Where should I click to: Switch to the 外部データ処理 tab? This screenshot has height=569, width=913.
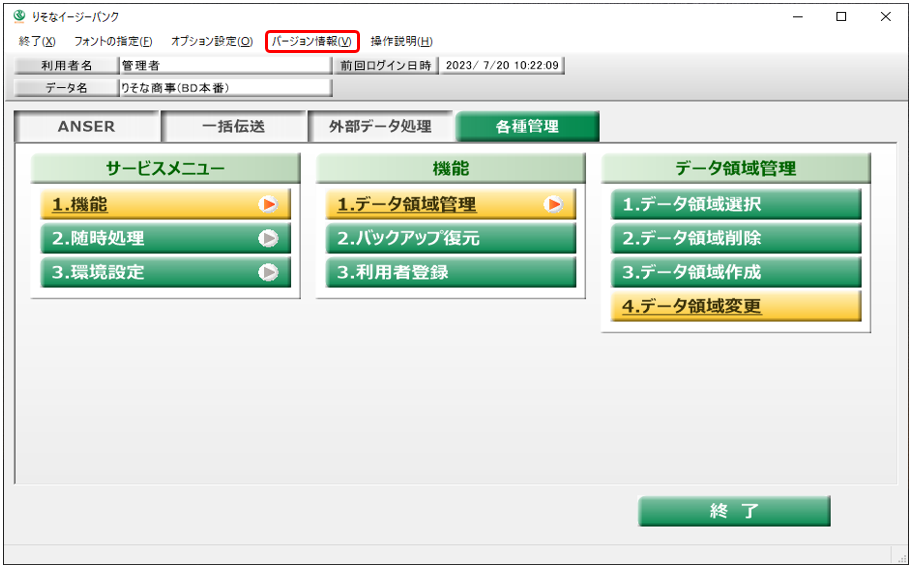point(380,126)
